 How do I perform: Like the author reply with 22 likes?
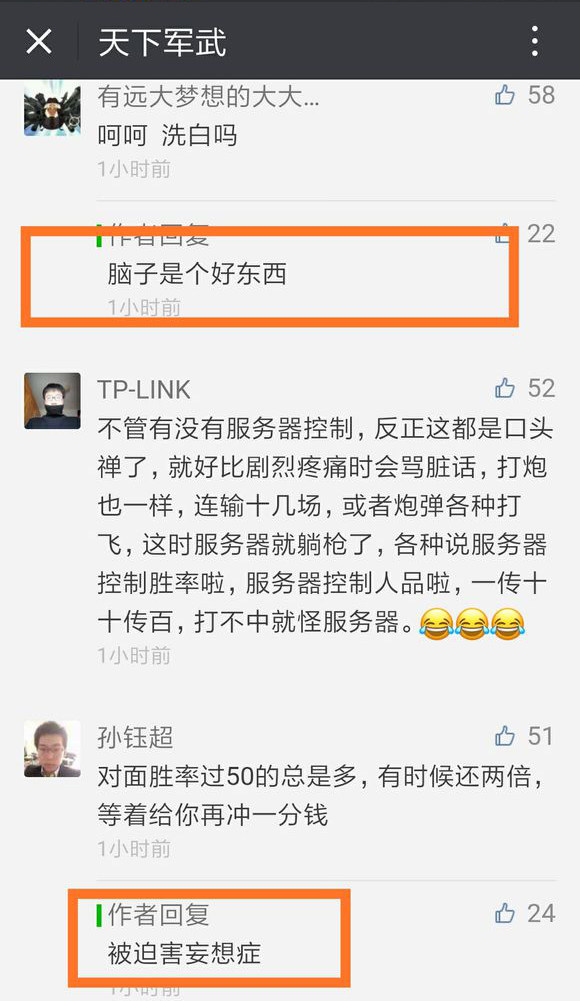(x=505, y=234)
